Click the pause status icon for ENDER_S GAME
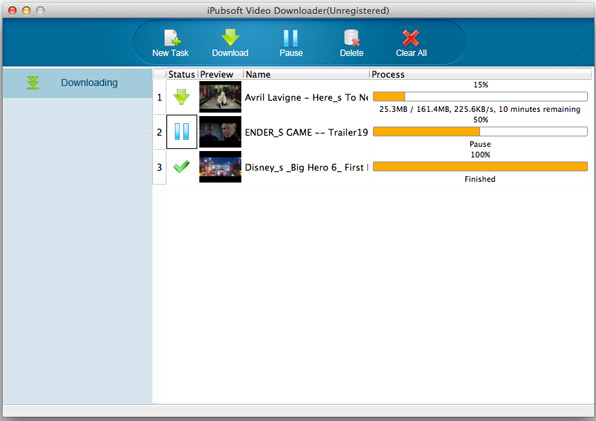This screenshot has height=421, width=596. coord(182,131)
